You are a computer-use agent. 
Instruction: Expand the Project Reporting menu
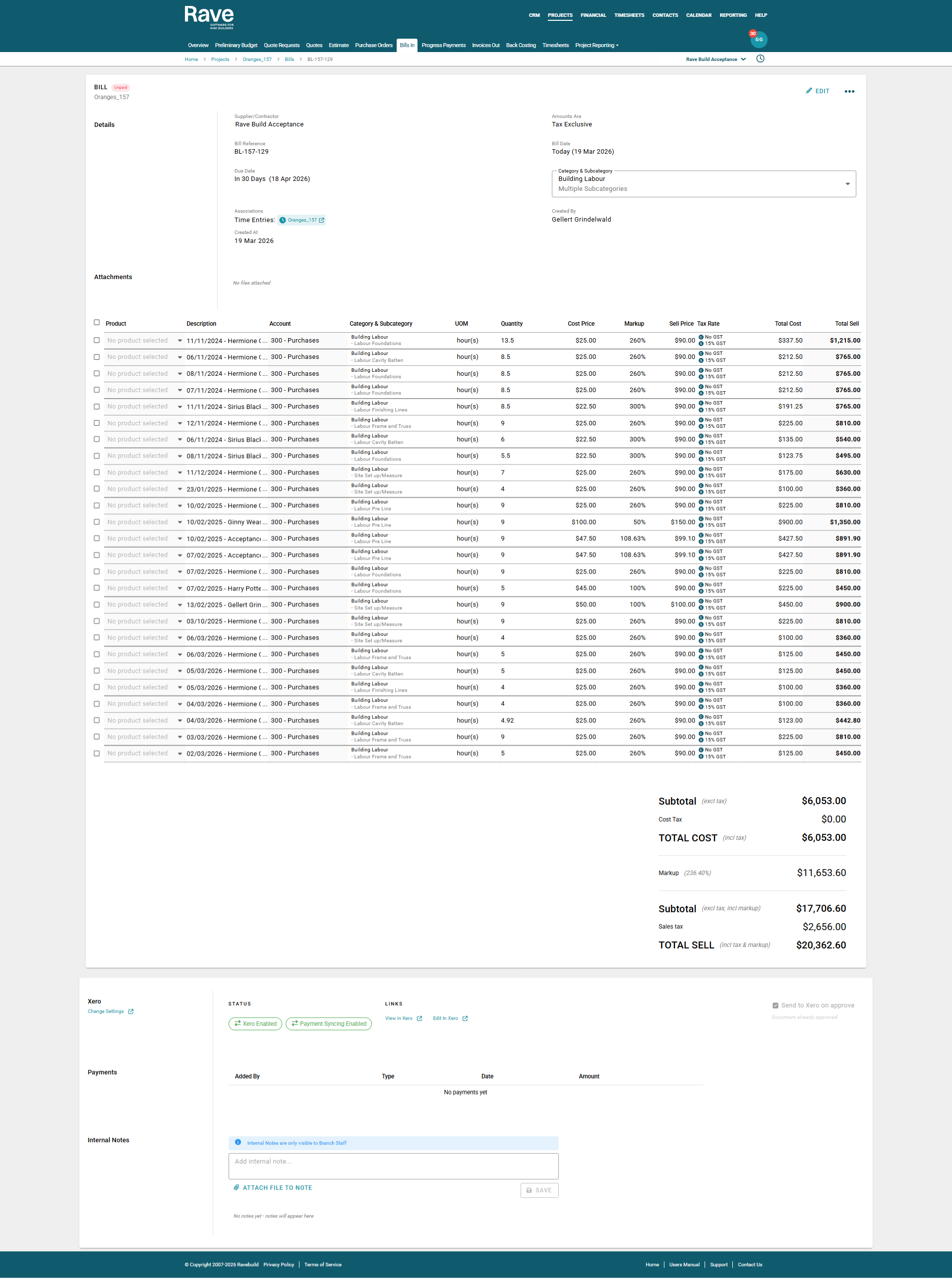pos(596,46)
